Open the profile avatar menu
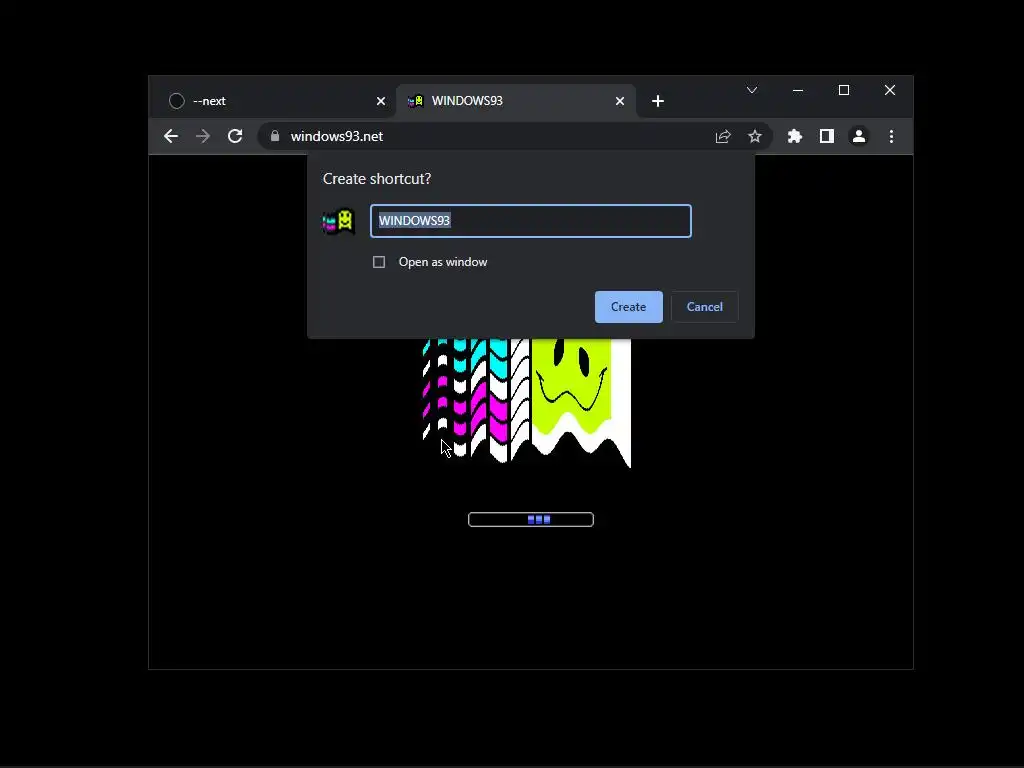The height and width of the screenshot is (768, 1024). pos(859,136)
